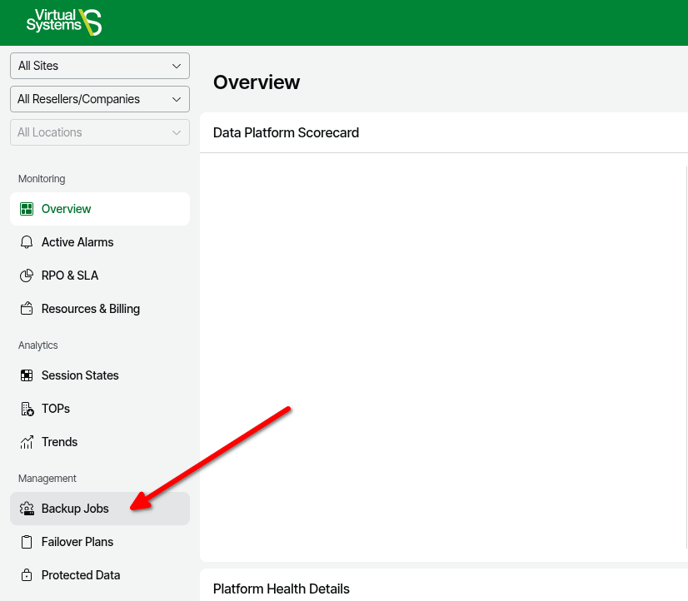688x601 pixels.
Task: Click the Virtual Systems logo
Action: click(x=64, y=22)
